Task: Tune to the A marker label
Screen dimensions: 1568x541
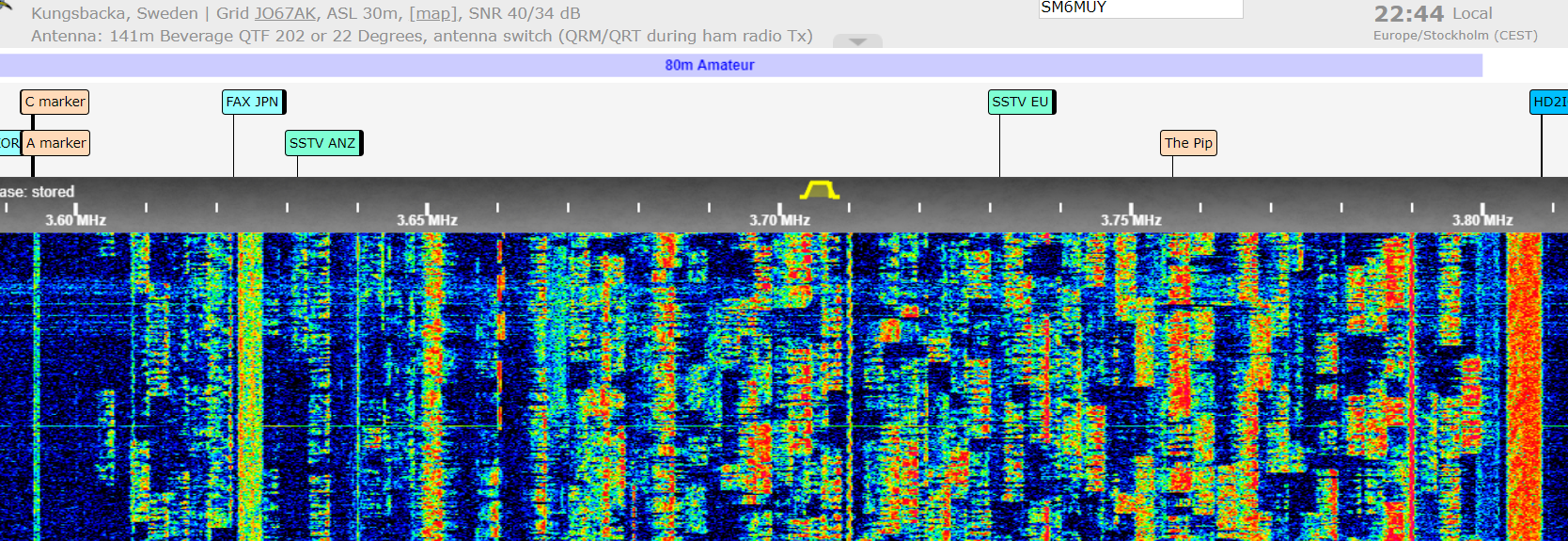Action: pyautogui.click(x=56, y=143)
